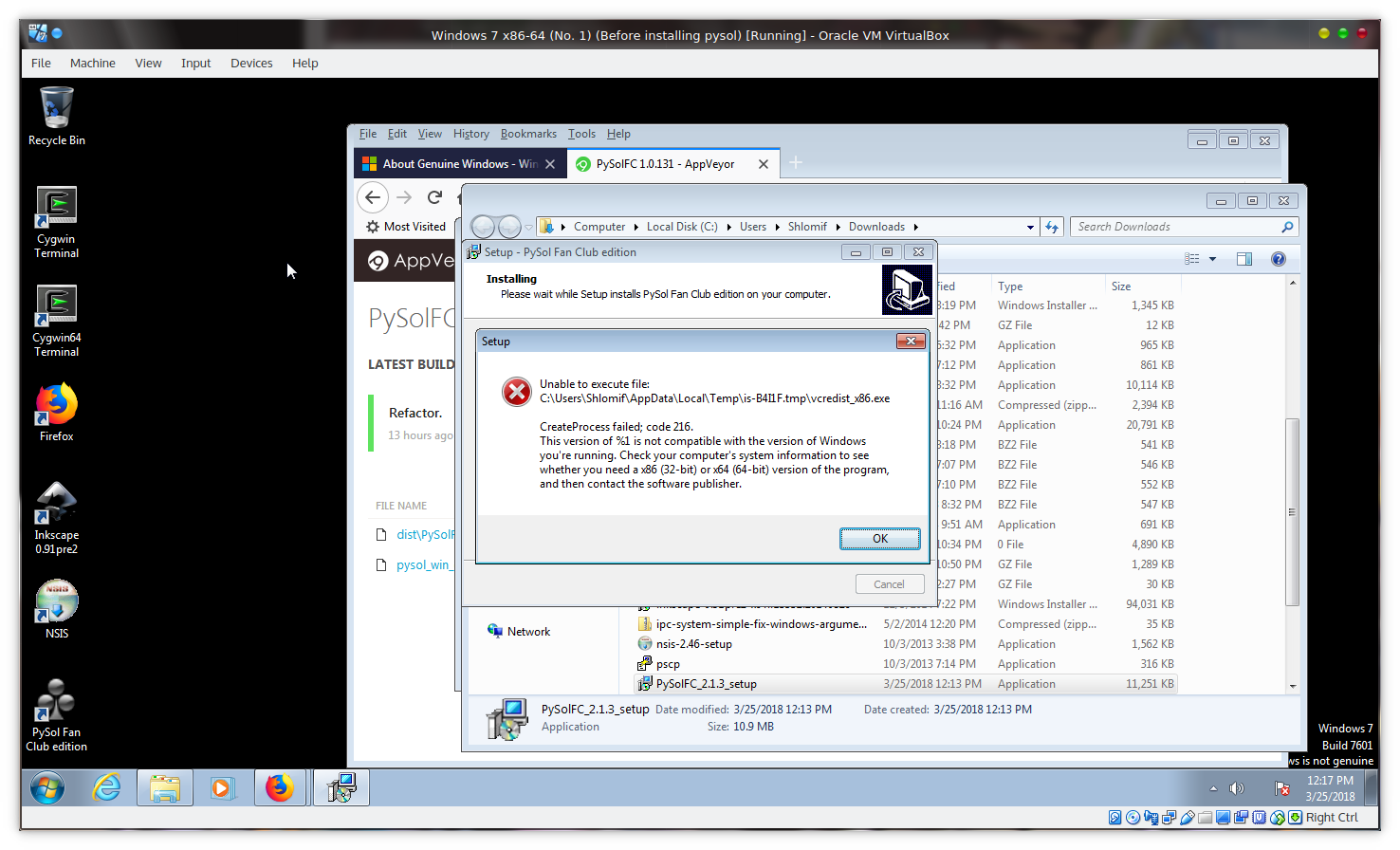Viewport: 1400px width, 850px height.
Task: Click the VirtualBox shared folders indicator
Action: (1206, 818)
